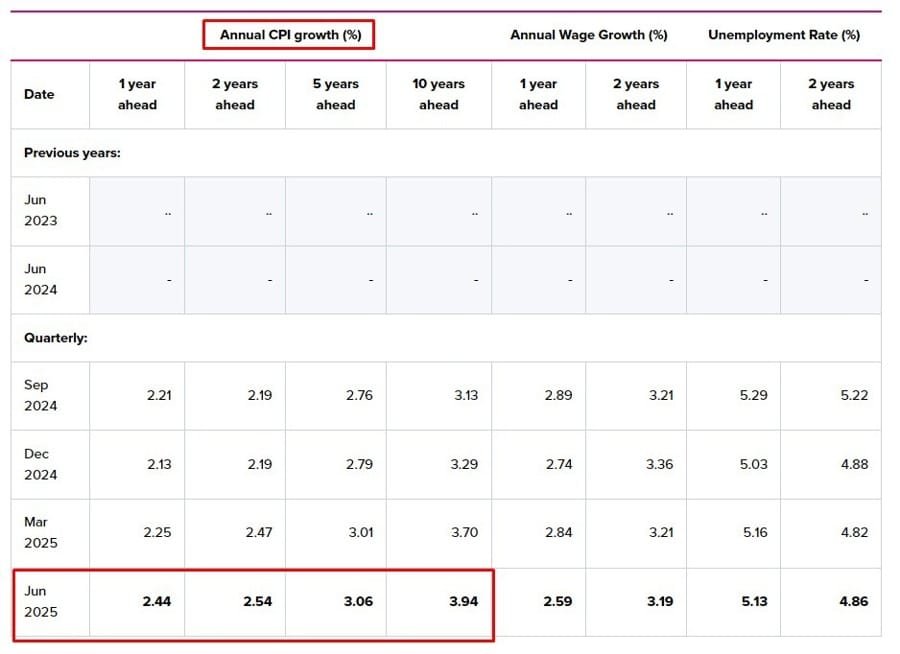Image resolution: width=900 pixels, height=654 pixels.
Task: Click the 5 years ahead column header
Action: coord(335,94)
